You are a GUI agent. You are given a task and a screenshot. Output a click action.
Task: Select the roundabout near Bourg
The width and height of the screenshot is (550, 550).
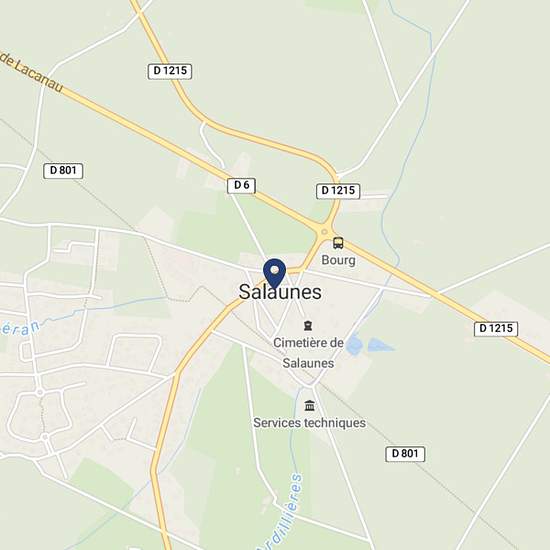click(324, 232)
